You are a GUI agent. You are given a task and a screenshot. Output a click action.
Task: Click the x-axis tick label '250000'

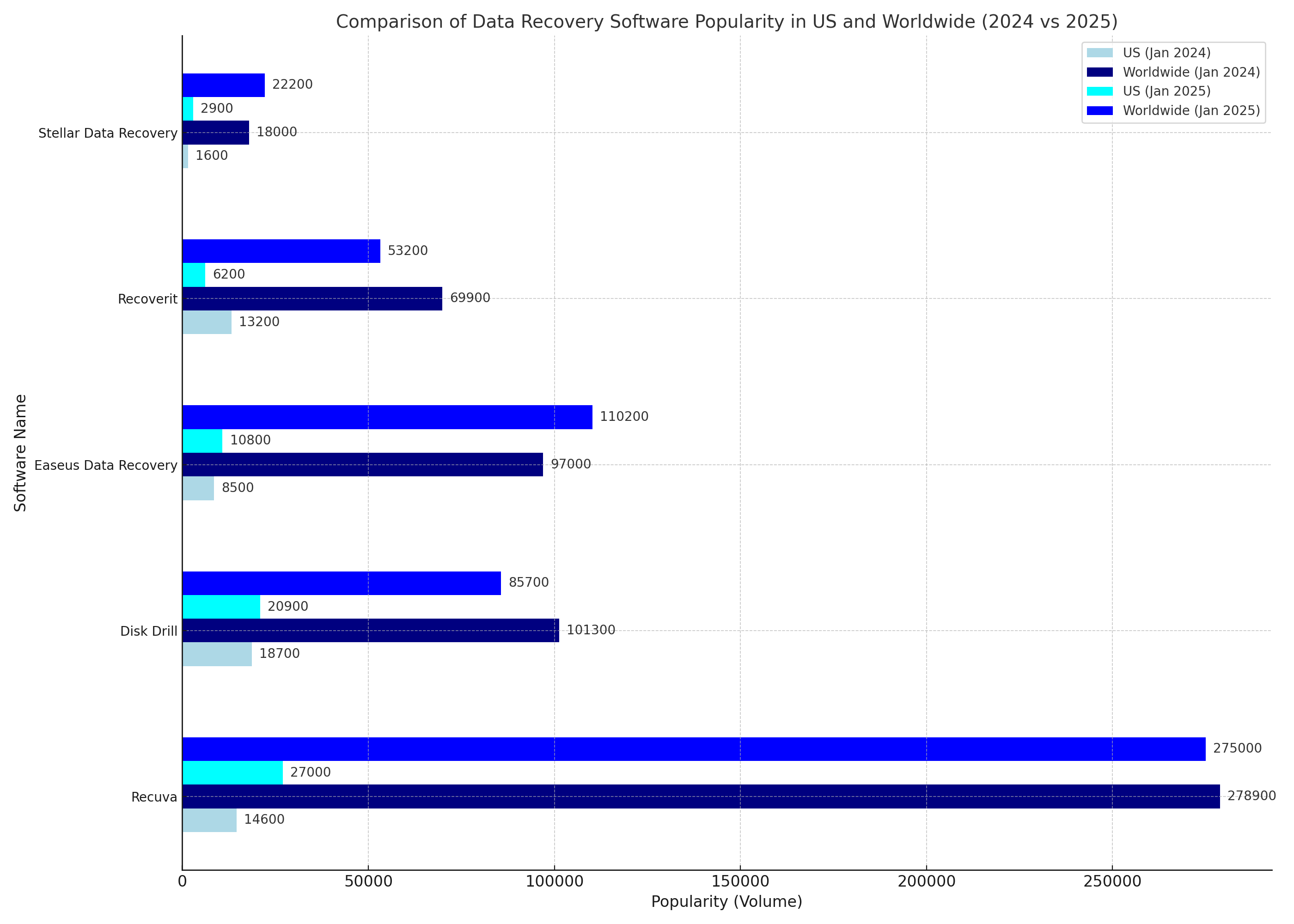[1112, 882]
